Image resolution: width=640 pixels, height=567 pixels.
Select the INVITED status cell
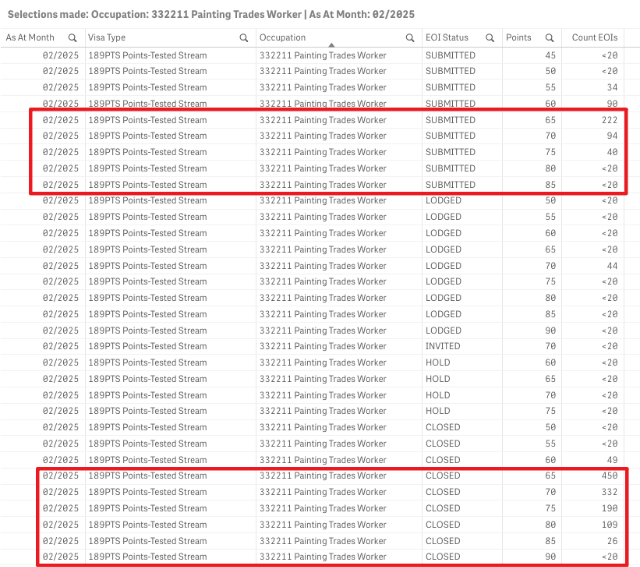coord(442,346)
